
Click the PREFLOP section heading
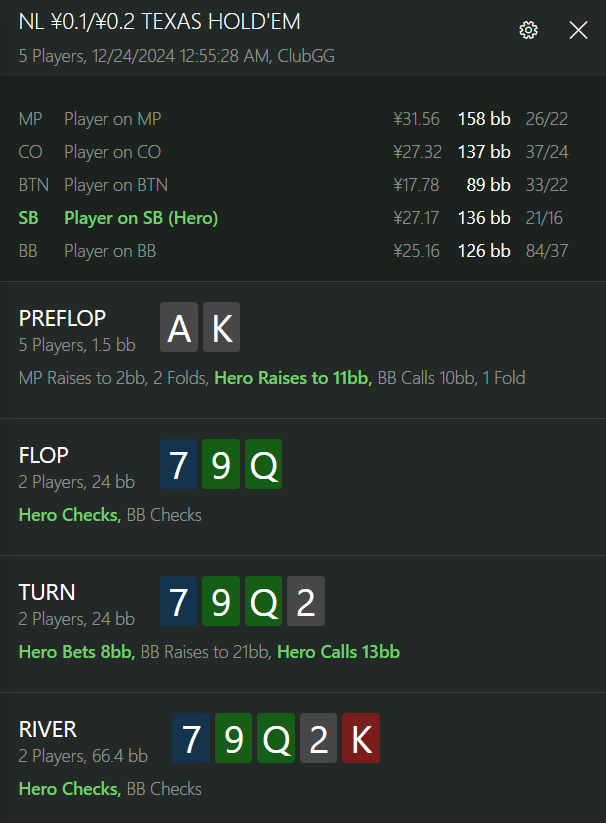(x=62, y=318)
